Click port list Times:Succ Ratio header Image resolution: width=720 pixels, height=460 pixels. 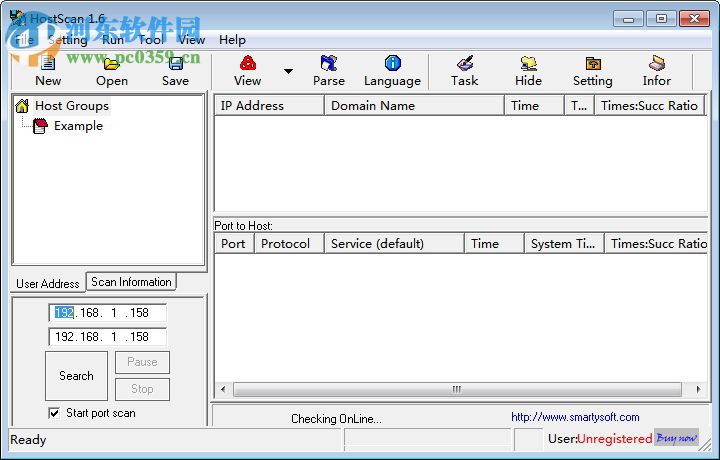[656, 244]
